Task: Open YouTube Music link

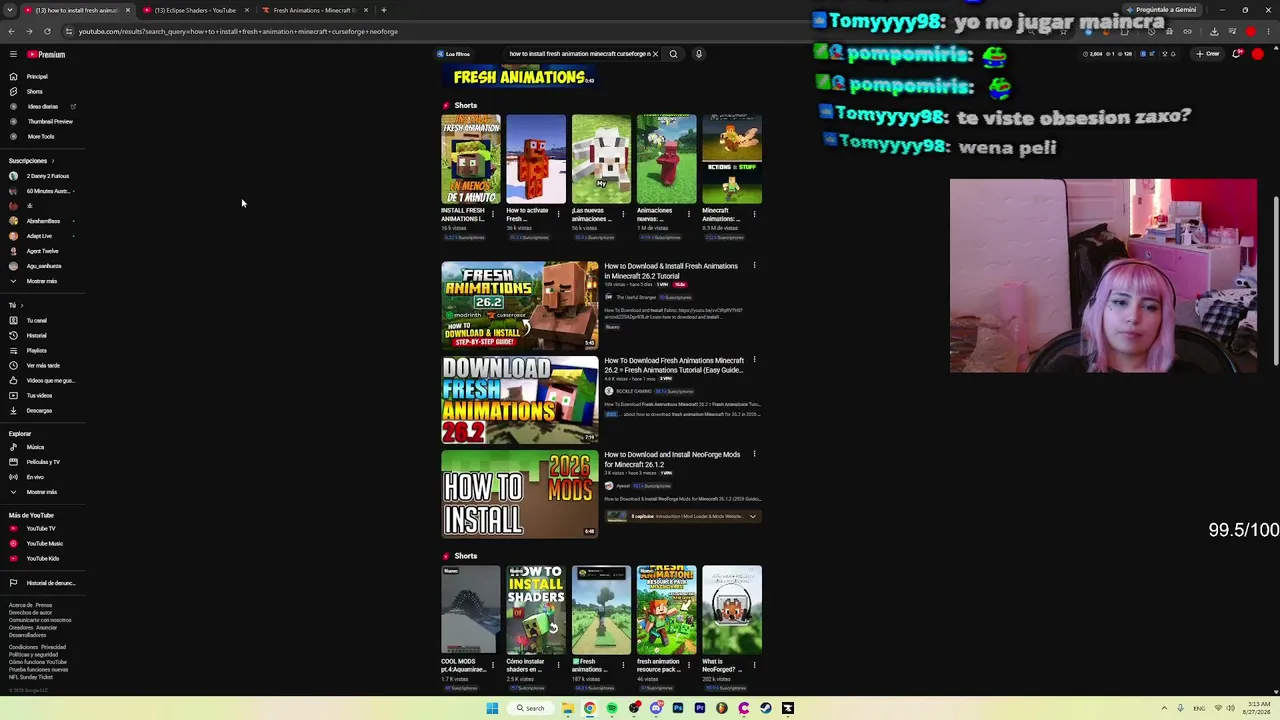Action: (44, 543)
